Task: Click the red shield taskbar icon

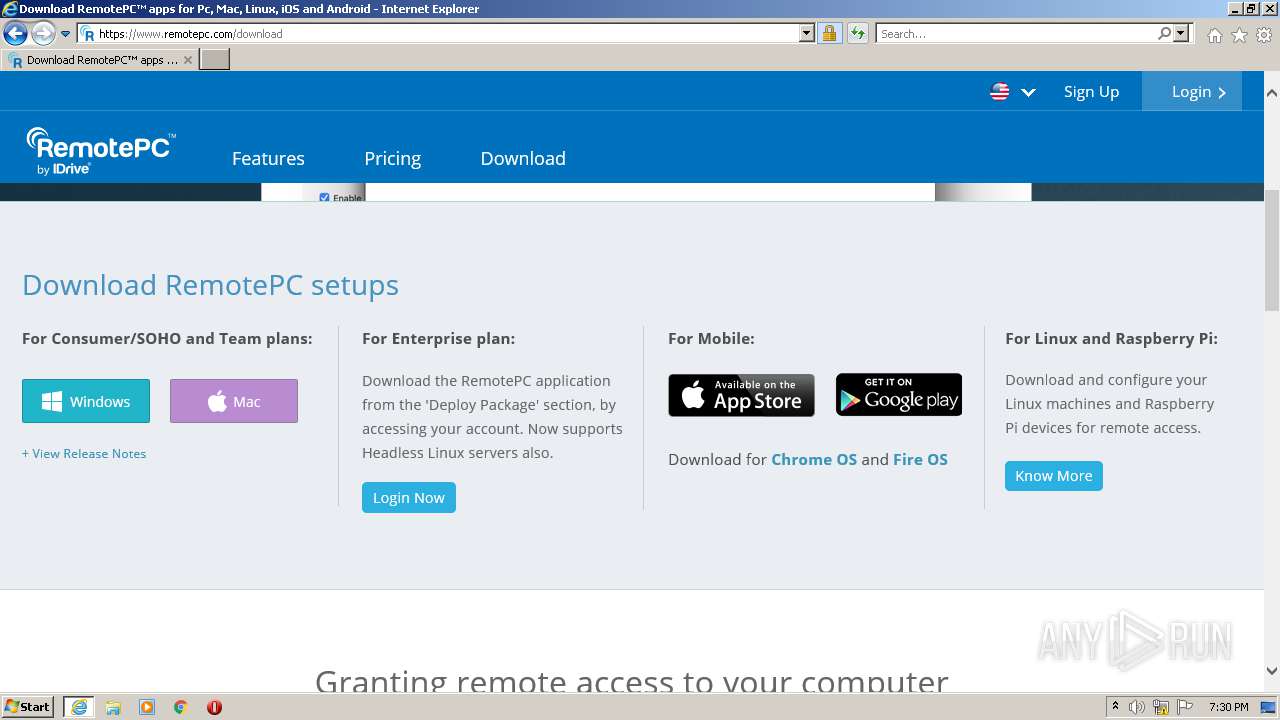Action: 214,707
